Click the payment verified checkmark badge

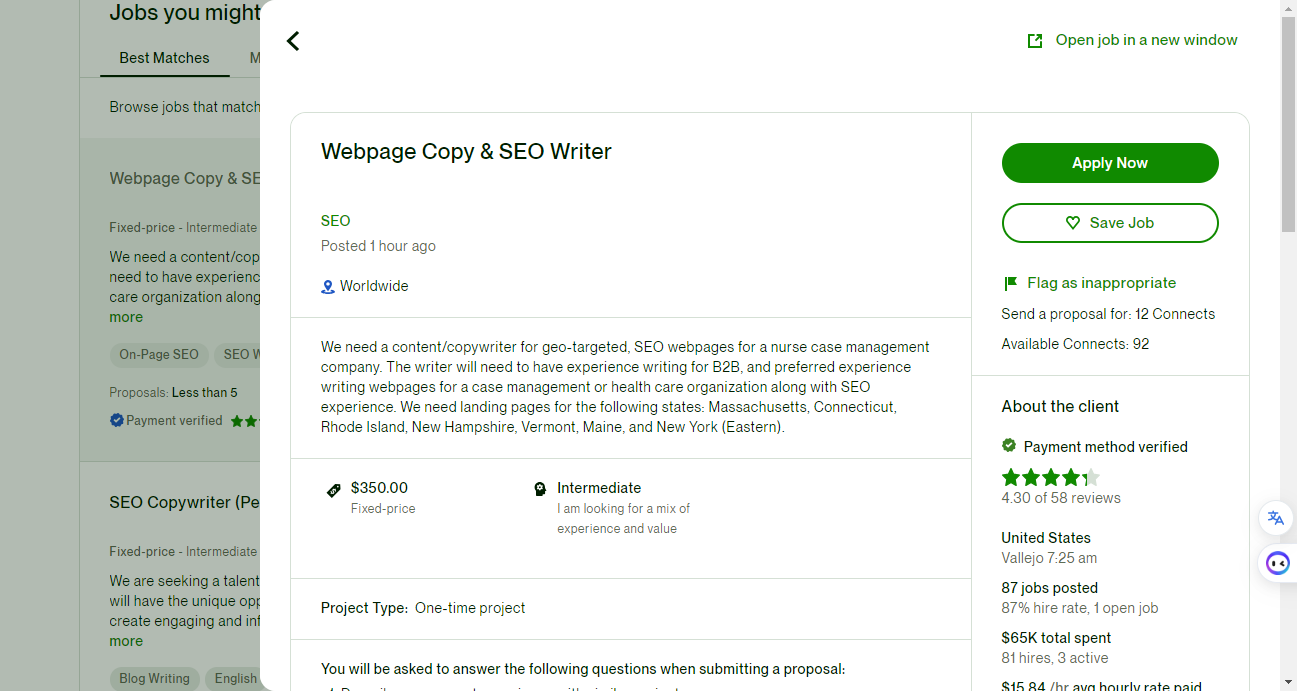[1009, 446]
